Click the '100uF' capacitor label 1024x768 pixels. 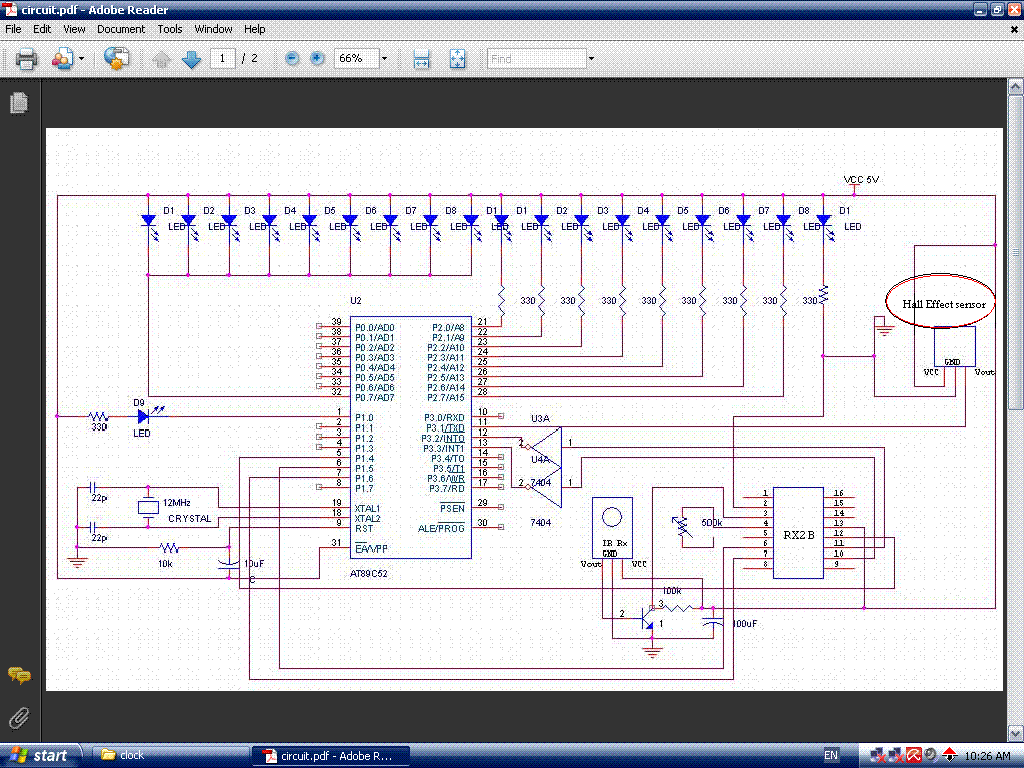coord(744,624)
